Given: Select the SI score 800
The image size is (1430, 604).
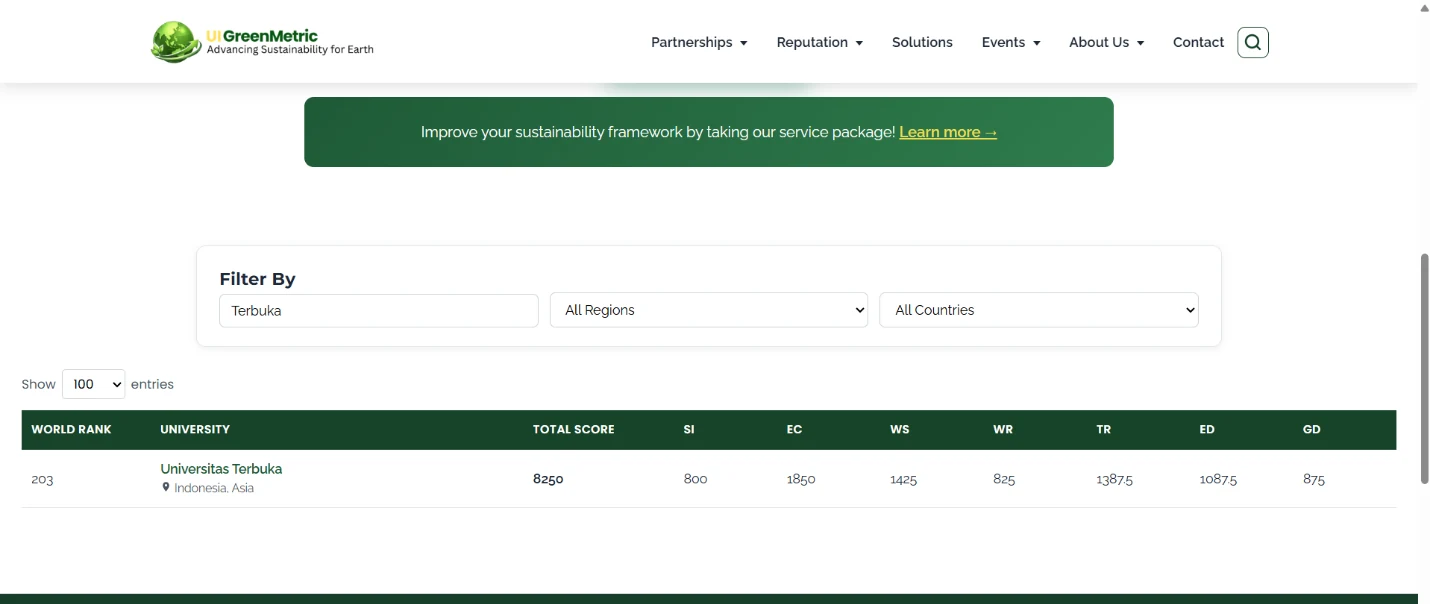Looking at the screenshot, I should [695, 479].
